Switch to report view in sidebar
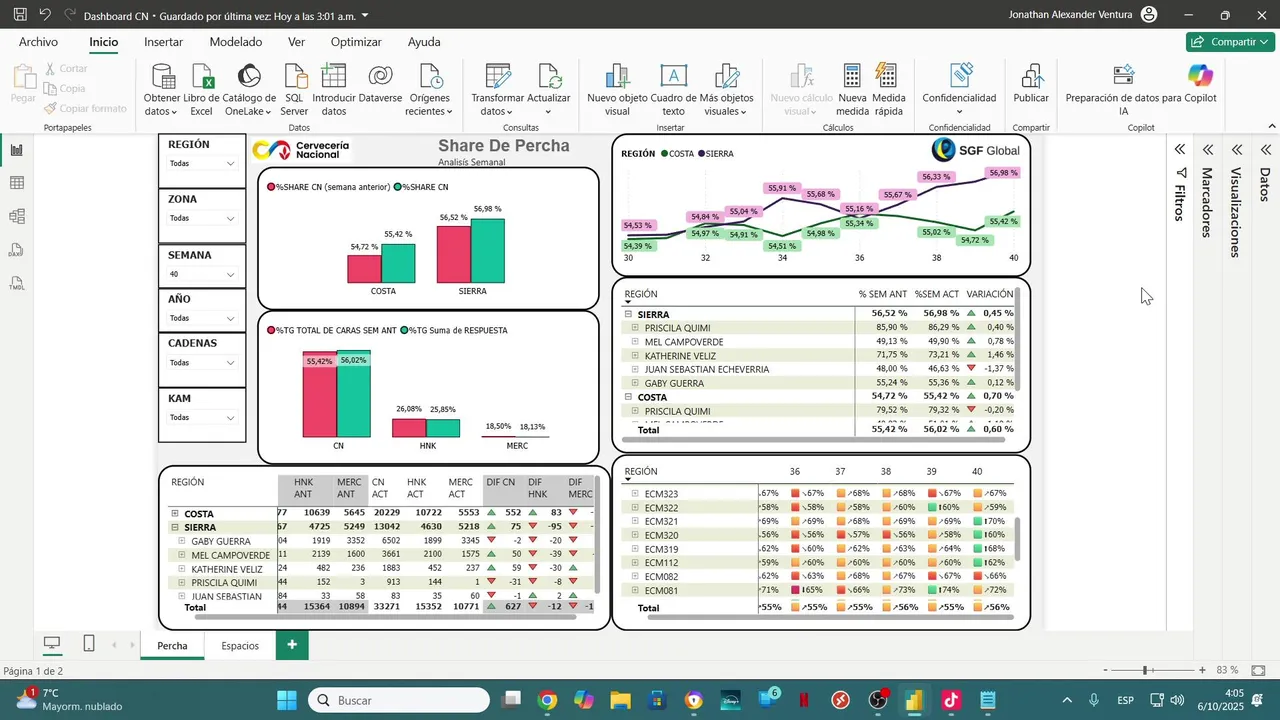Viewport: 1280px width, 720px height. 17,151
